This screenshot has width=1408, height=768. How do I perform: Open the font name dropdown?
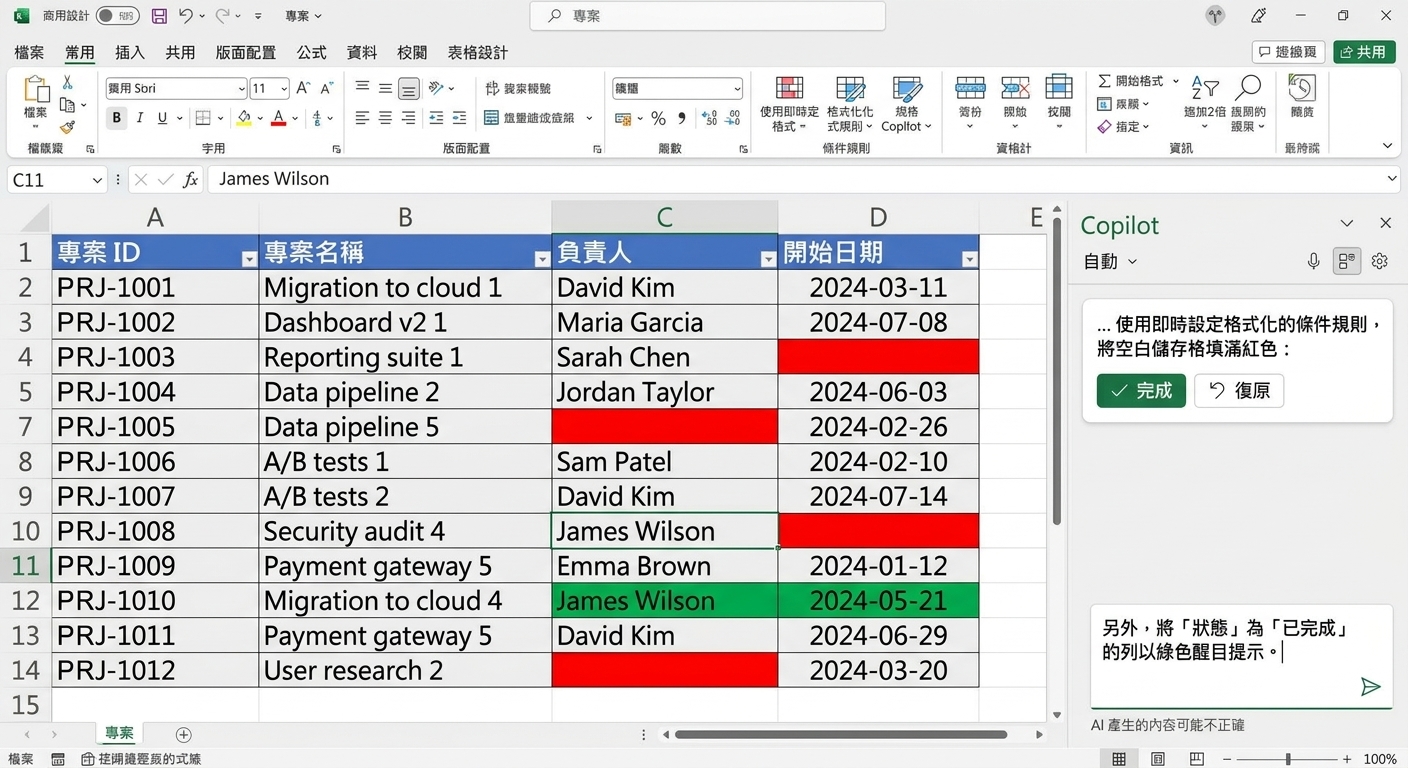pyautogui.click(x=242, y=89)
